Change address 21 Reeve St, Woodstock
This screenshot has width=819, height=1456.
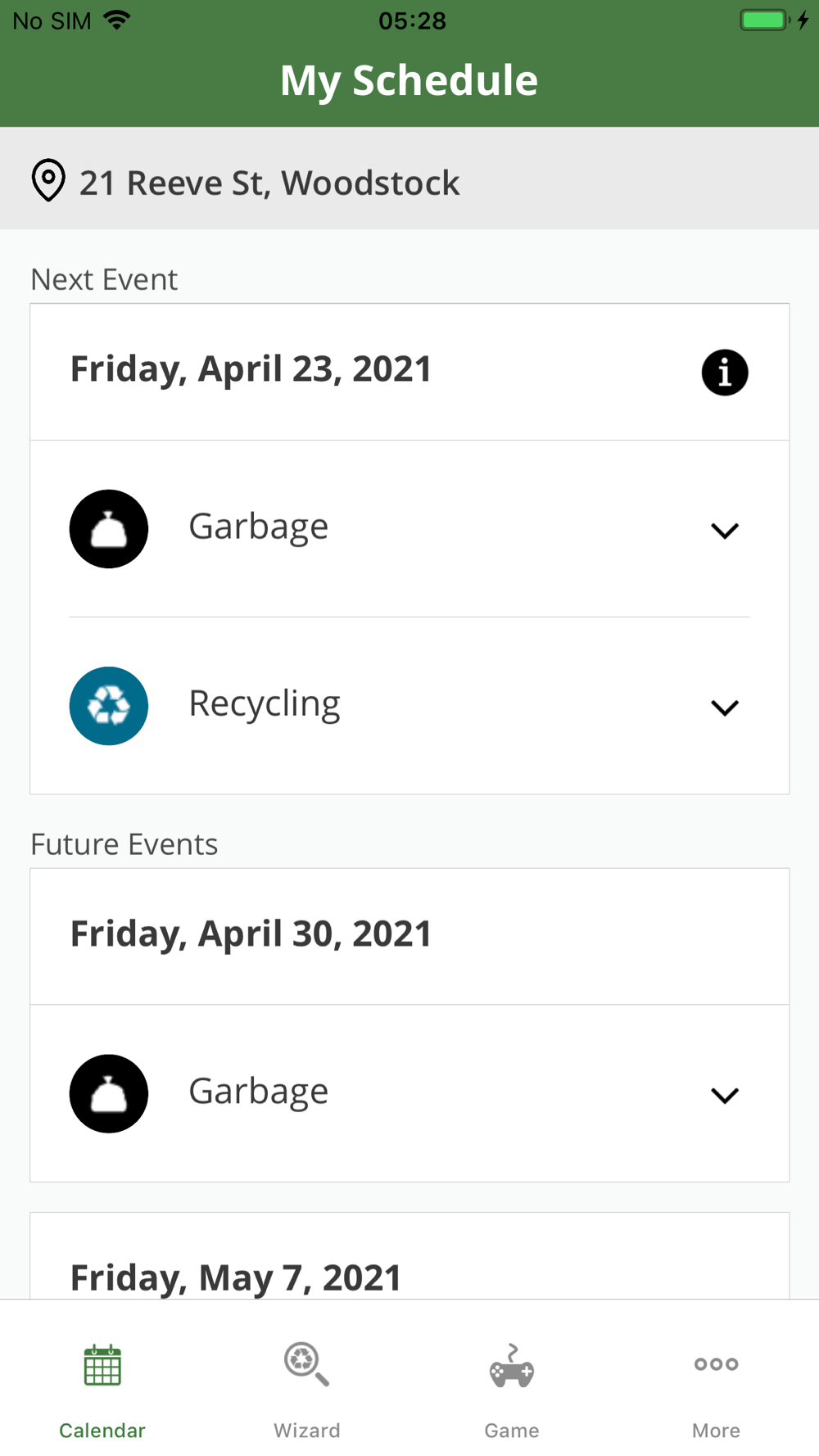point(269,183)
